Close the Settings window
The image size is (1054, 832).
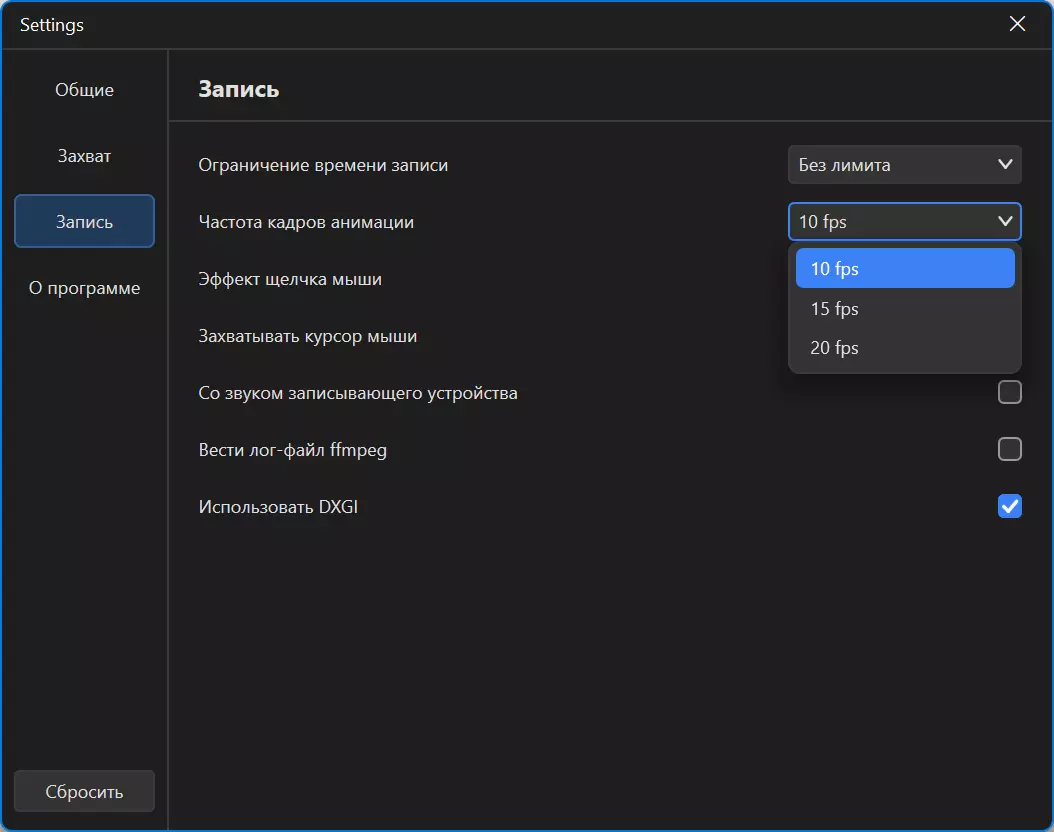(x=1017, y=24)
